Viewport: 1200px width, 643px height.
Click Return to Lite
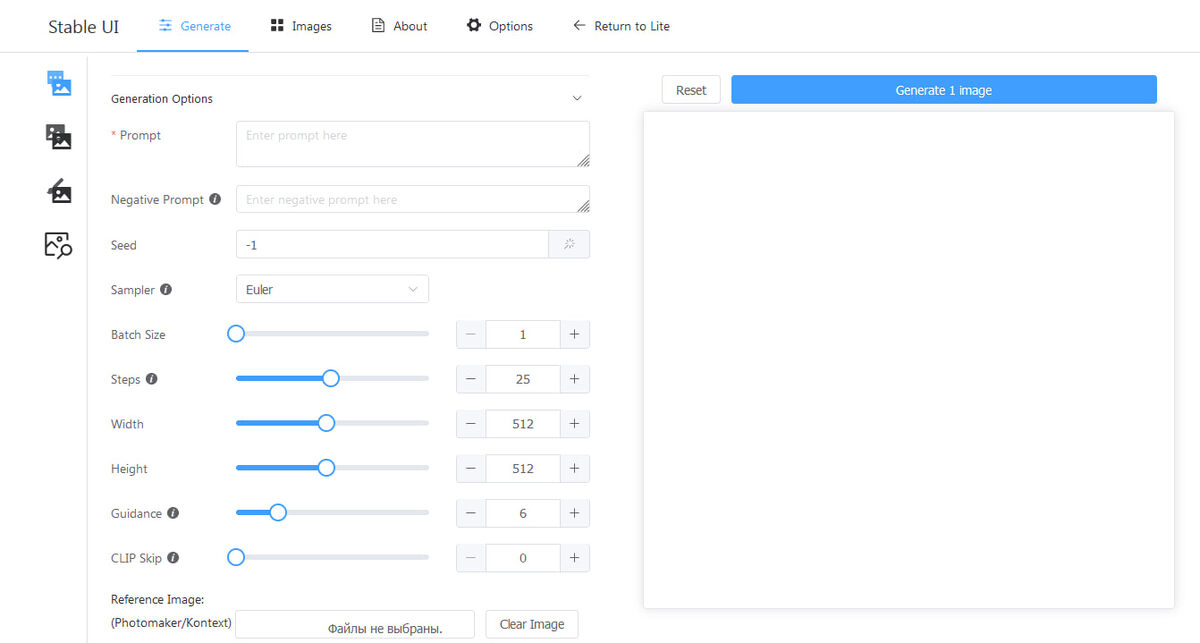point(621,26)
